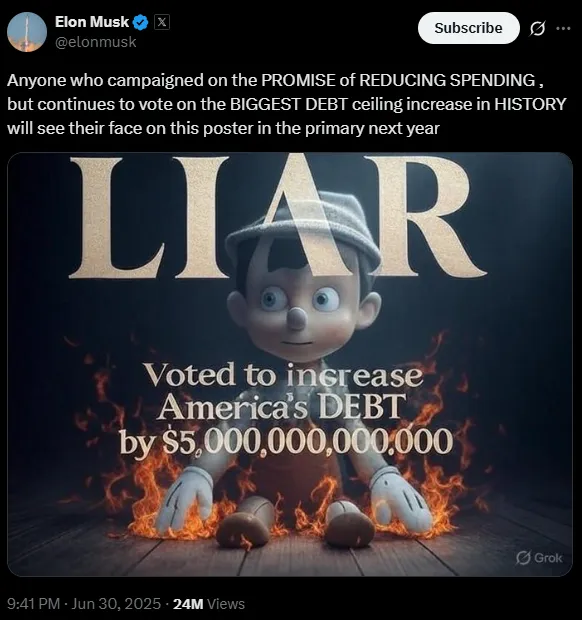This screenshot has width=582, height=620.
Task: Open the @elonmusk handle link
Action: coord(95,42)
